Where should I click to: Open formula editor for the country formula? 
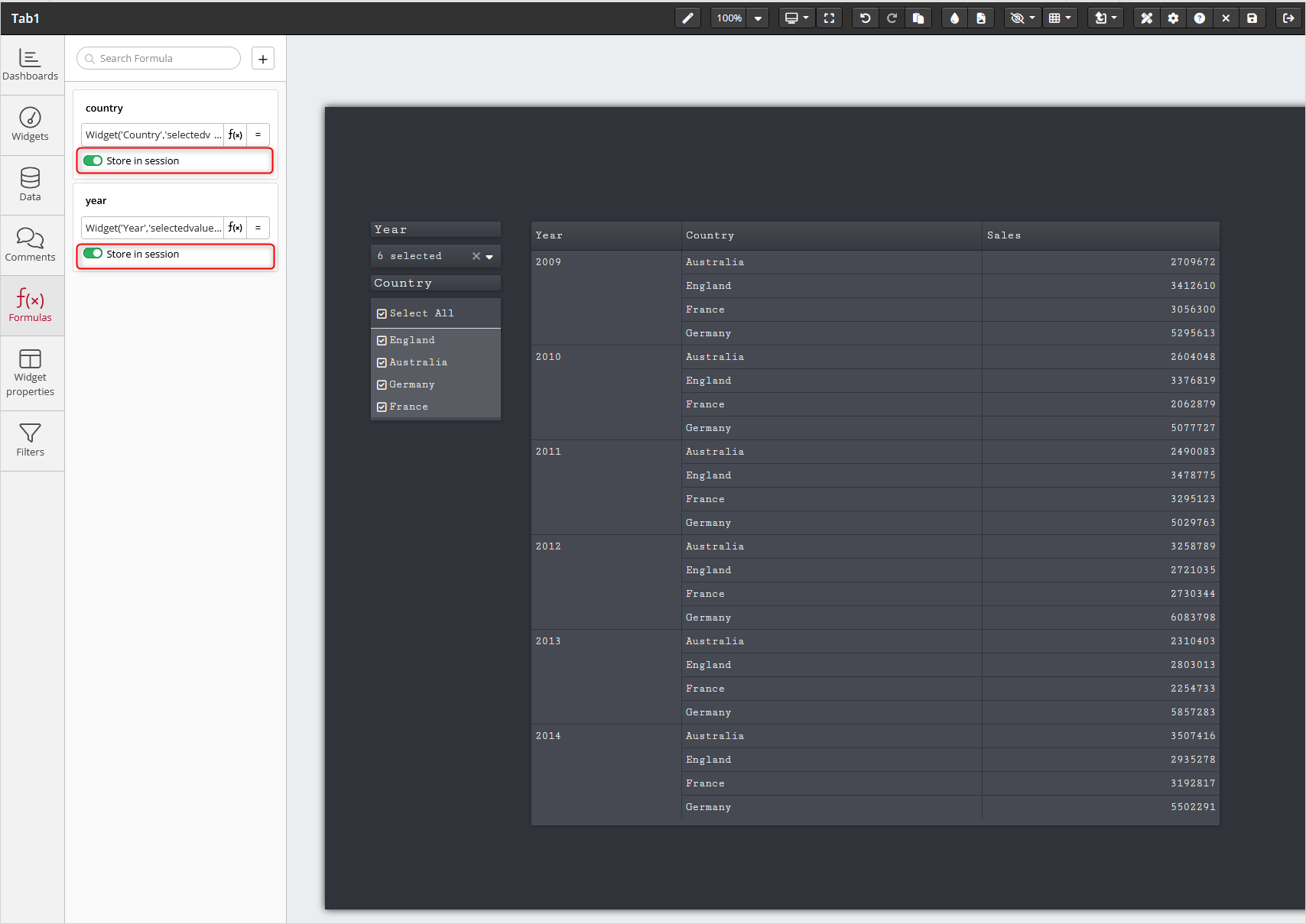pyautogui.click(x=236, y=135)
